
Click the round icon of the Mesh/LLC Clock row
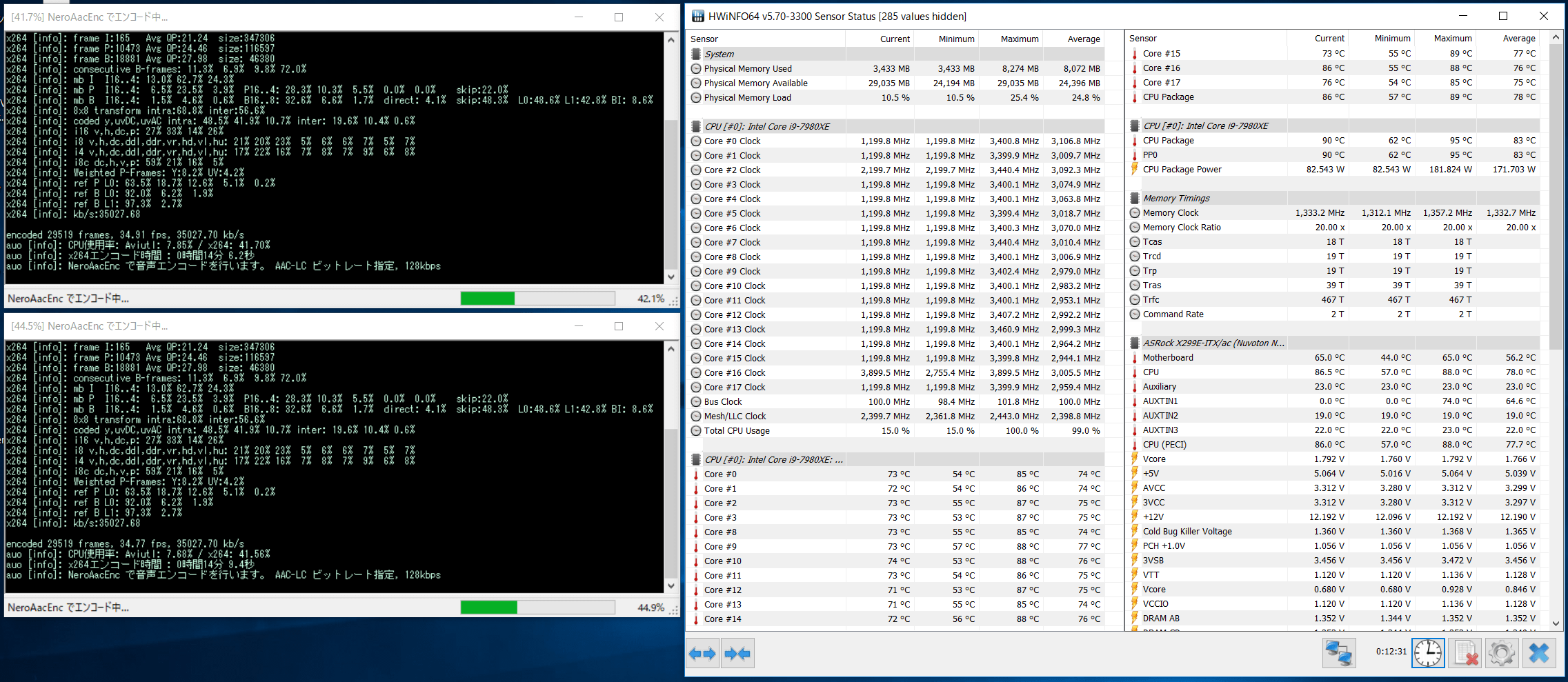[x=696, y=416]
